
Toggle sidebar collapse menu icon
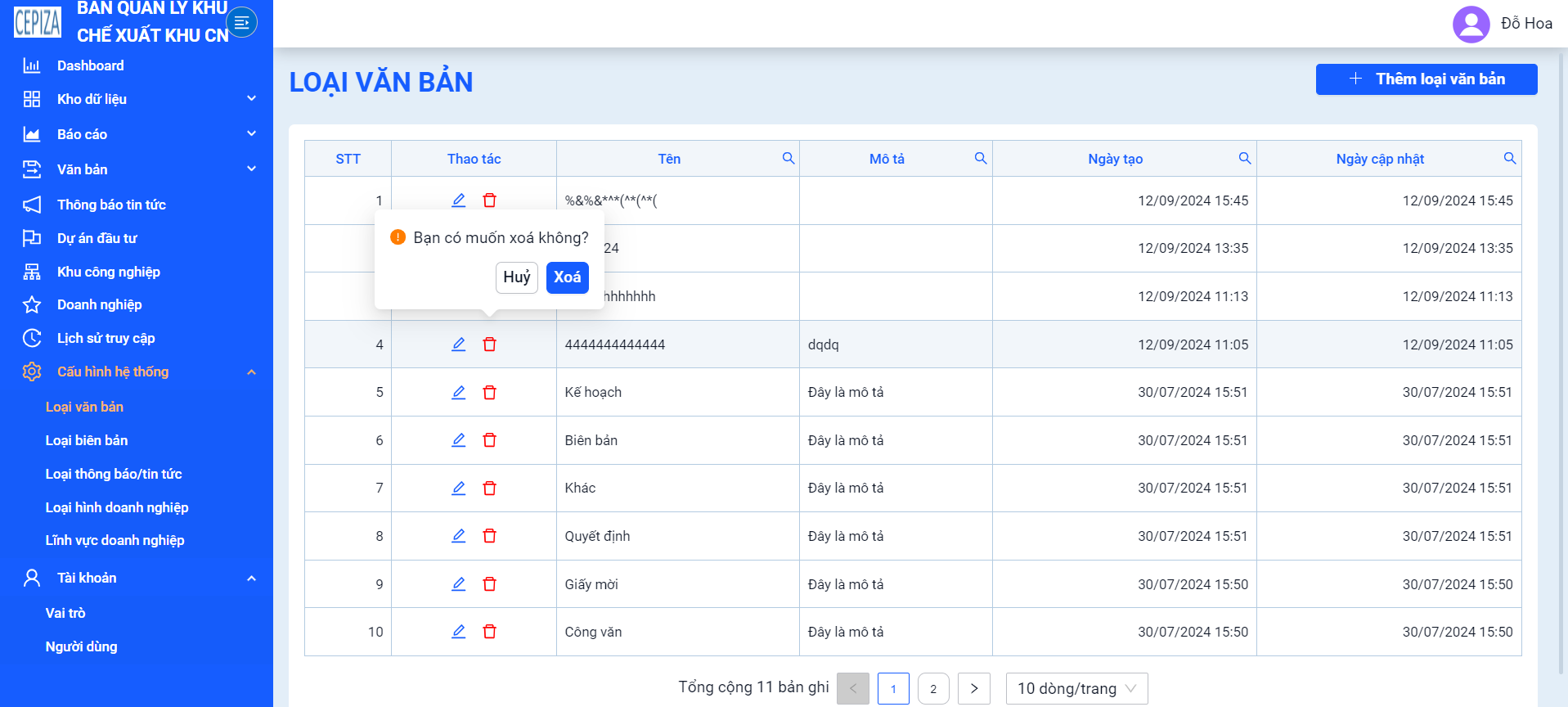click(241, 22)
